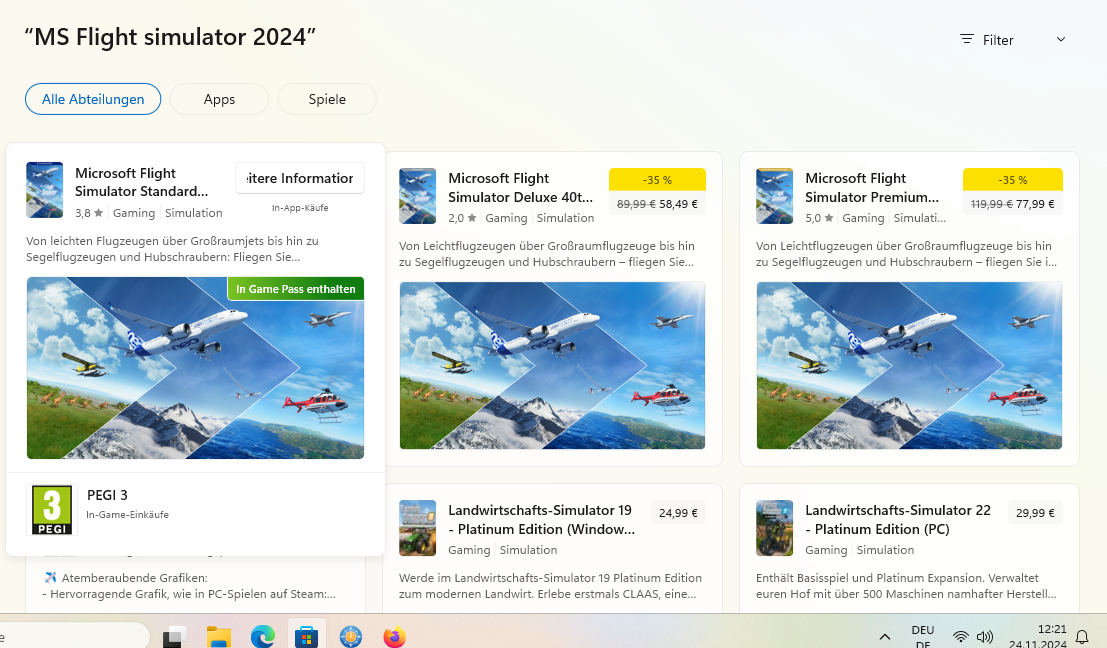
Task: Expand filter options with chevron arrow
Action: pyautogui.click(x=1060, y=40)
